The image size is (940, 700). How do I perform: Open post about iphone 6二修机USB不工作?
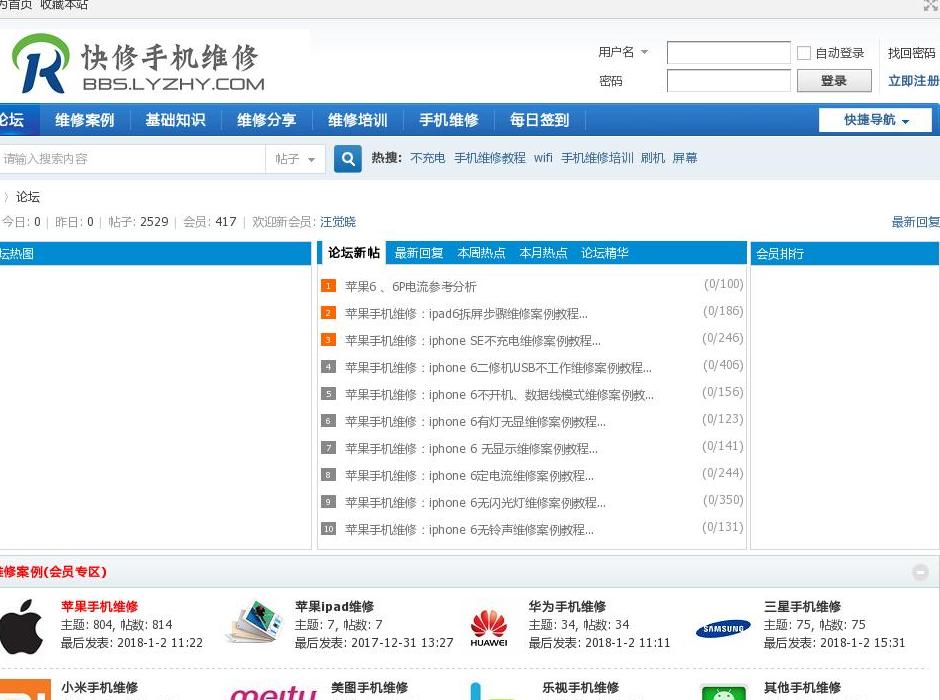tap(498, 367)
